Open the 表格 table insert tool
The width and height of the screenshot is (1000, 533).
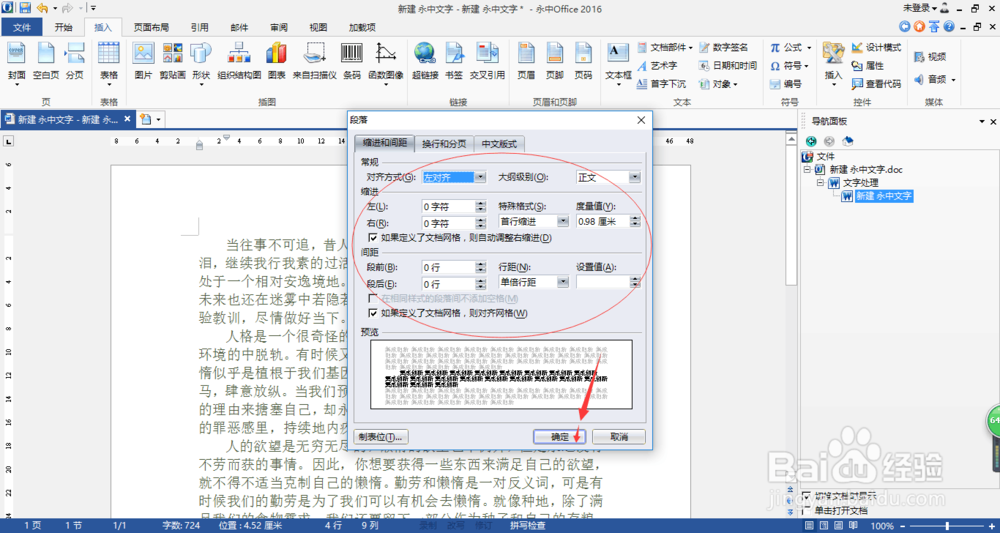[109, 62]
